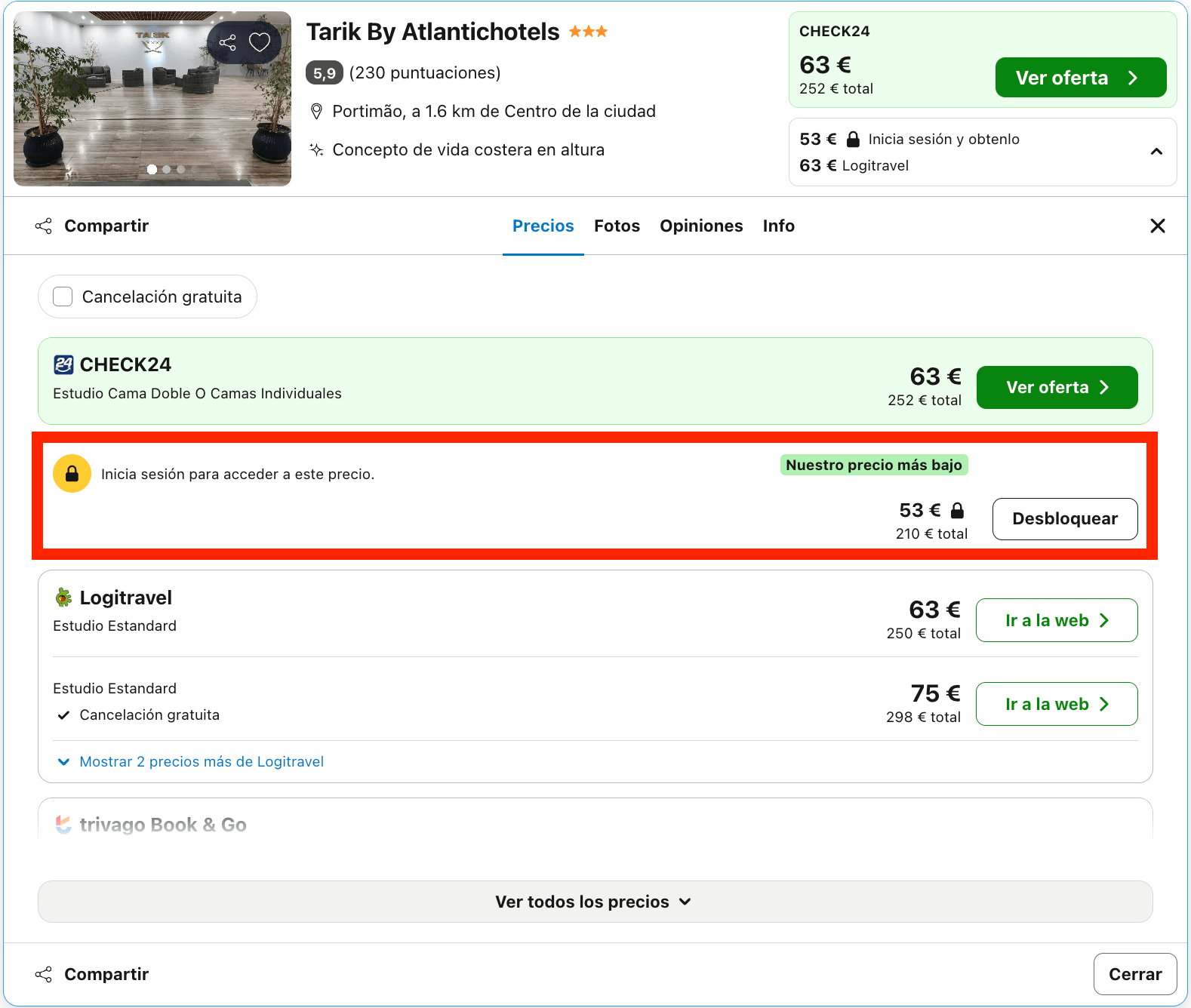Click the yellow lock icon in login row
The image size is (1191, 1008).
[x=72, y=474]
